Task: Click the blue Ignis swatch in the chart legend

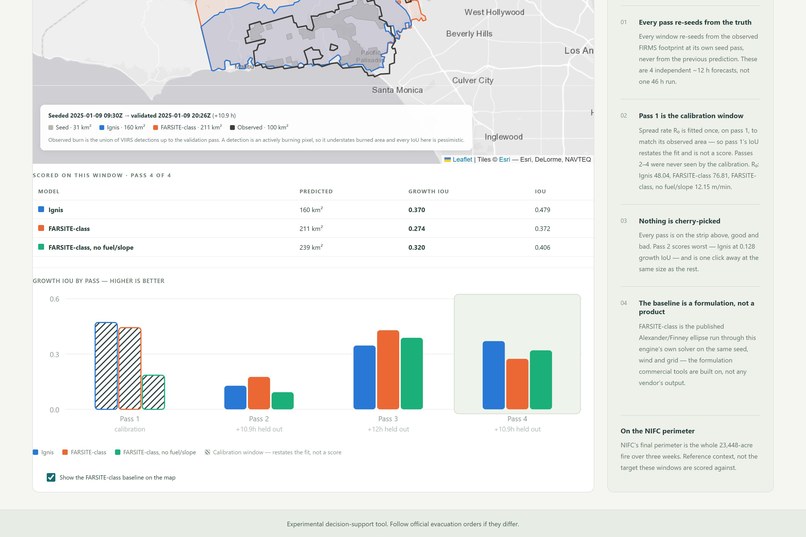Action: (35, 452)
